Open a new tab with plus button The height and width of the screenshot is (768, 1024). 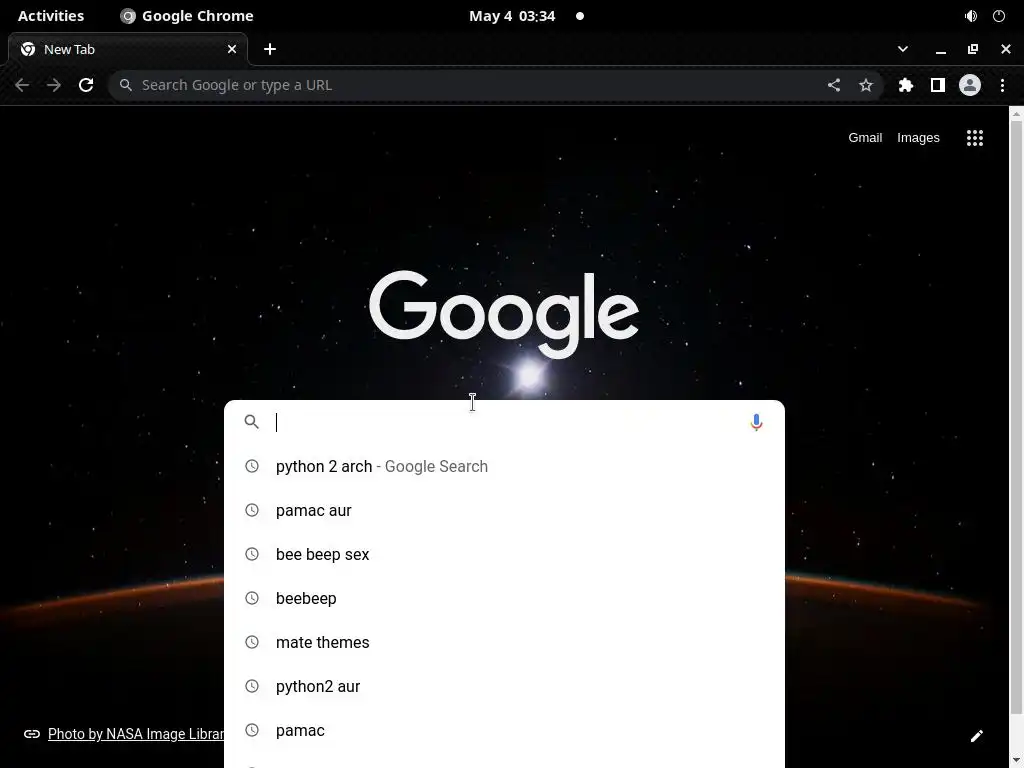(x=270, y=49)
